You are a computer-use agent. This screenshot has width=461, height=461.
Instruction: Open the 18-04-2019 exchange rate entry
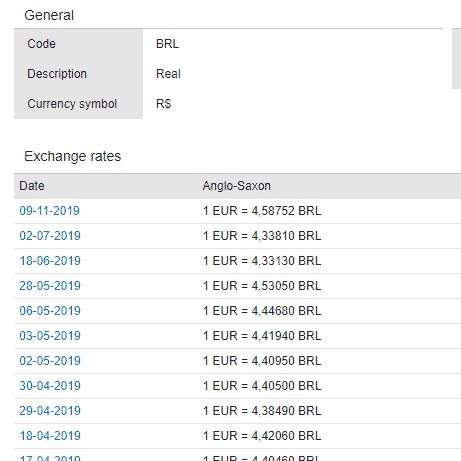pos(50,436)
